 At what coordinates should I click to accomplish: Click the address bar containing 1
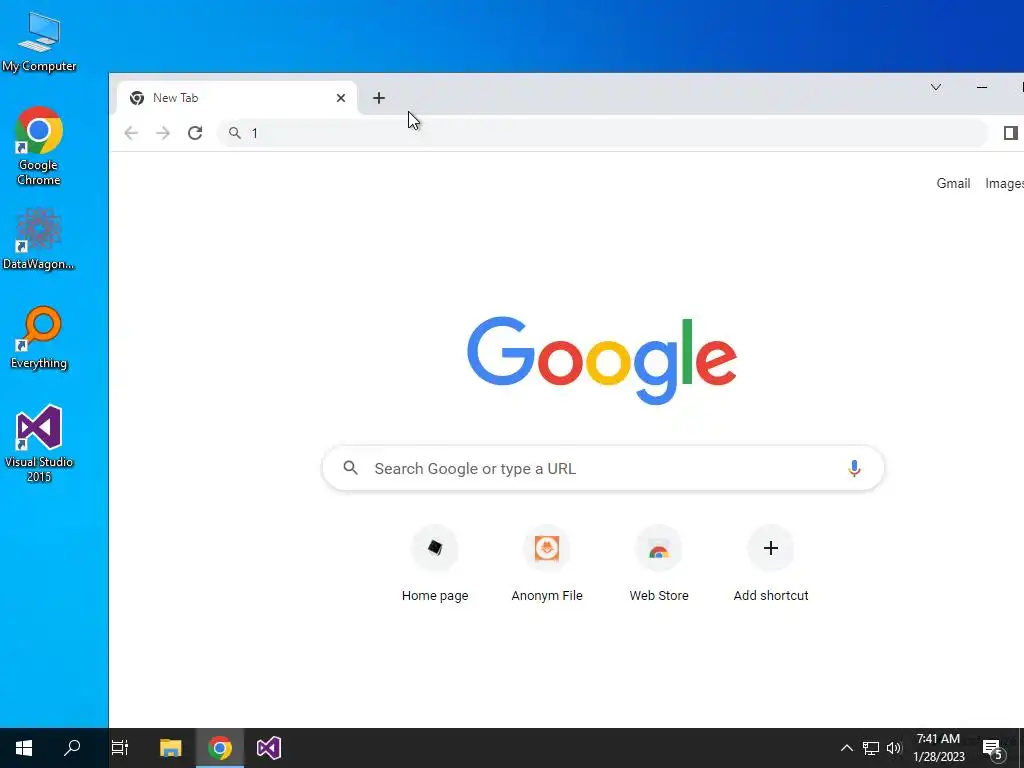(602, 133)
